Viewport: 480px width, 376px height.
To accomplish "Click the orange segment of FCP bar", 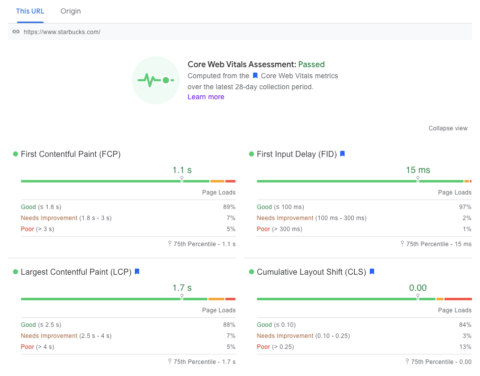I will coord(217,181).
